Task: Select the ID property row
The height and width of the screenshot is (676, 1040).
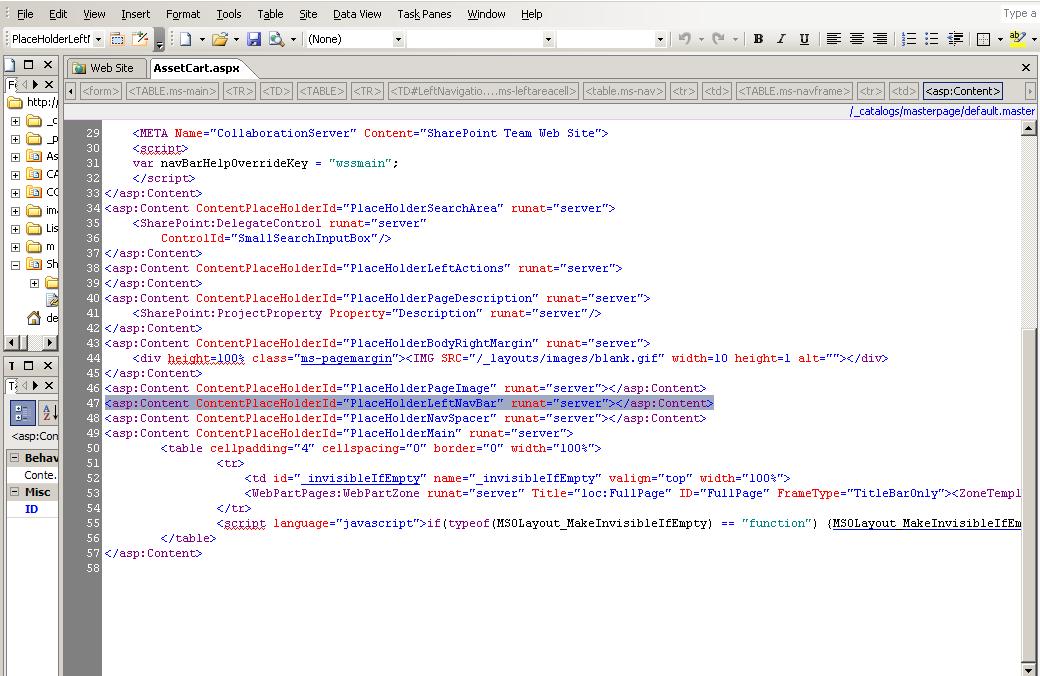Action: [32, 509]
